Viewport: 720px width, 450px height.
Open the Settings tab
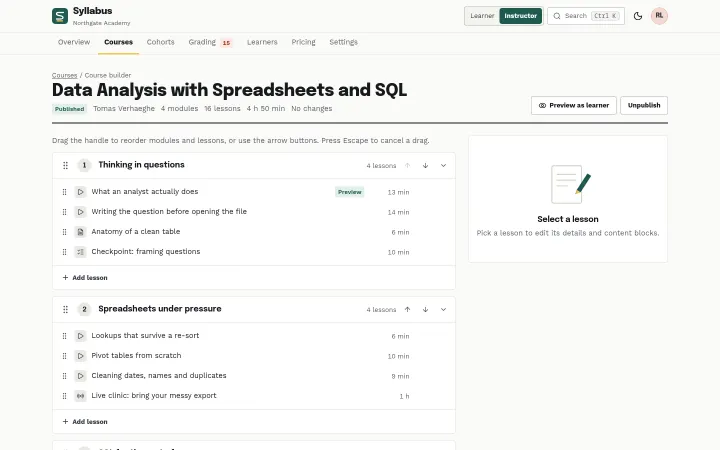point(343,42)
